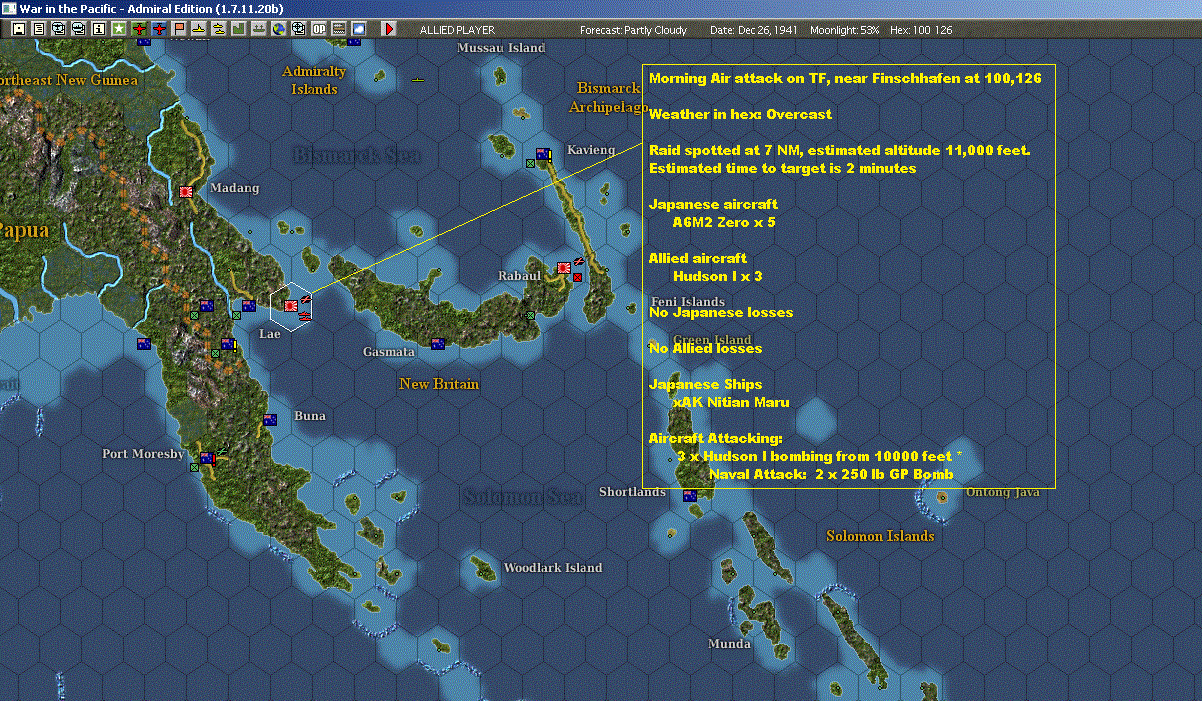Click the 'Forecast: Partly Cloudy' status text
Image resolution: width=1202 pixels, height=701 pixels.
click(x=634, y=30)
